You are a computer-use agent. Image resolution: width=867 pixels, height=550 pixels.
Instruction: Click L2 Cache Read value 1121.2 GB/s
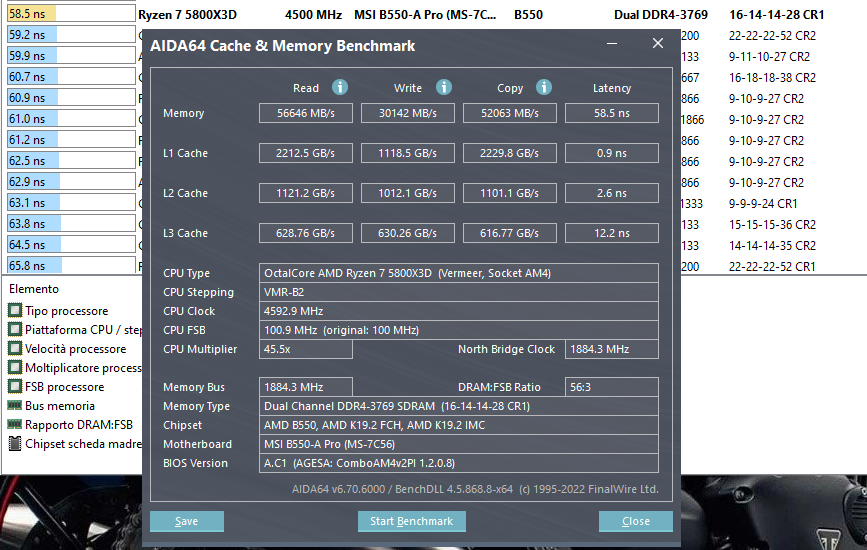(306, 193)
